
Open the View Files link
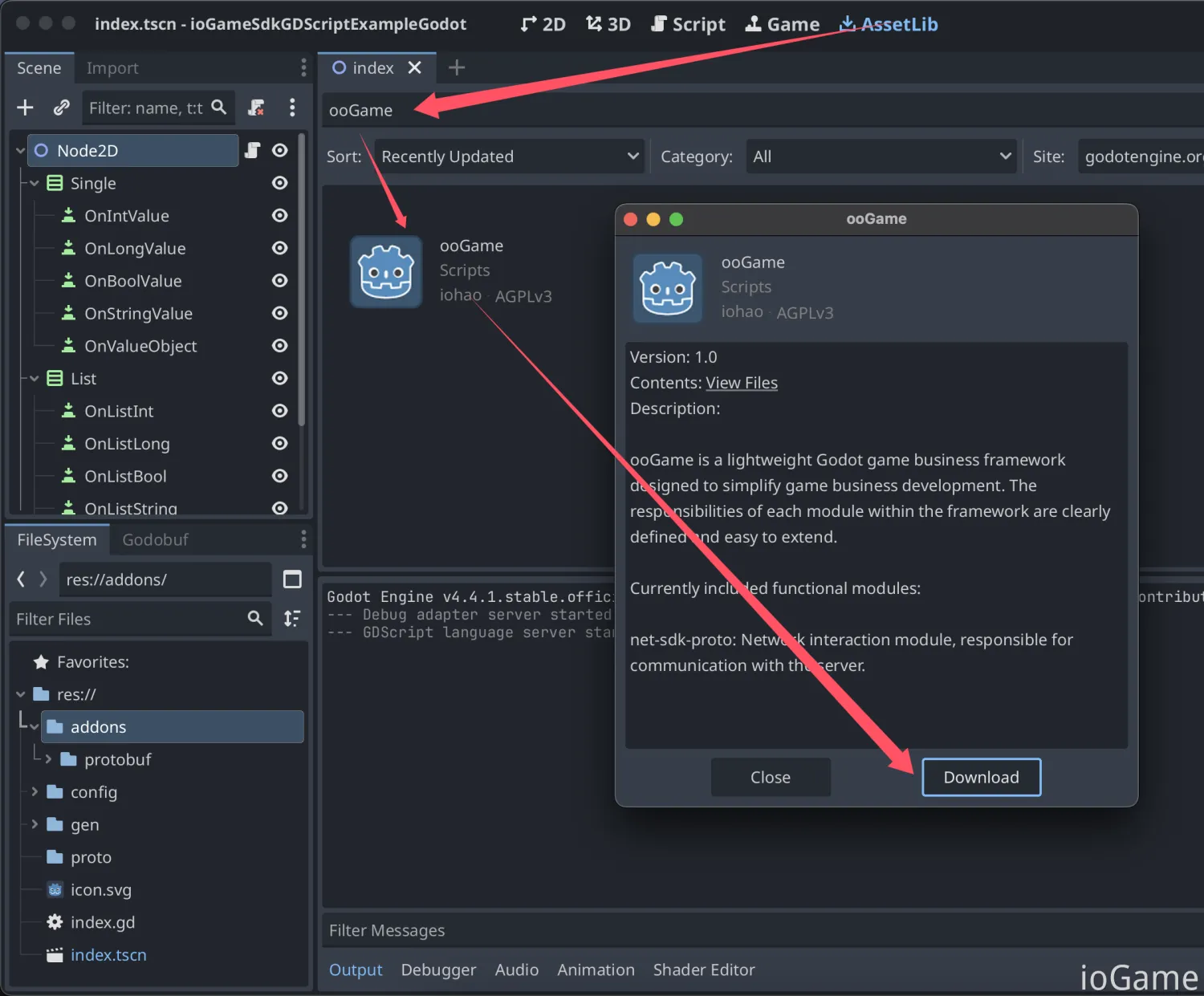[x=741, y=383]
